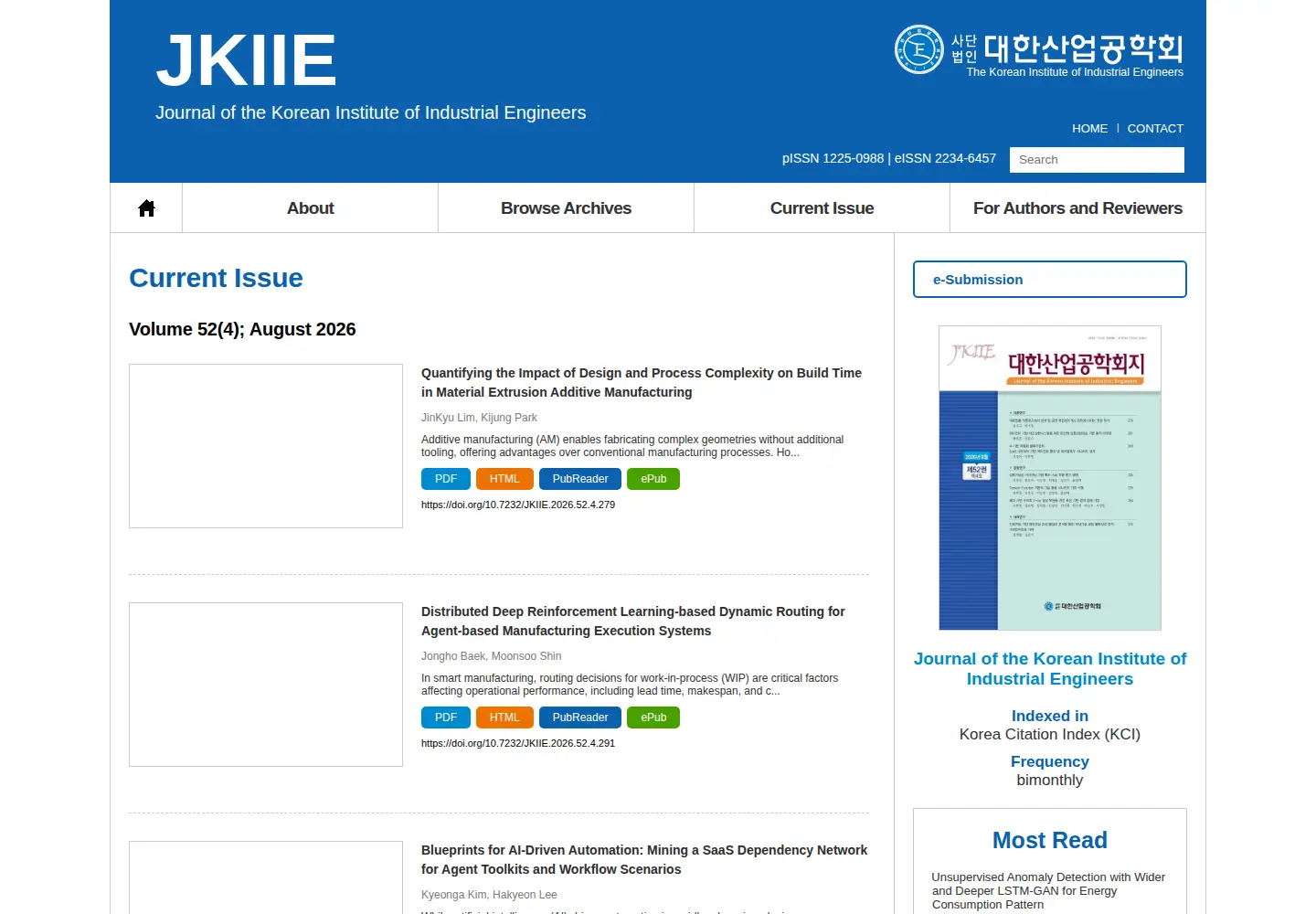The width and height of the screenshot is (1316, 914).
Task: Click the thumbnail of the Additive Manufacturing article
Action: pos(266,446)
